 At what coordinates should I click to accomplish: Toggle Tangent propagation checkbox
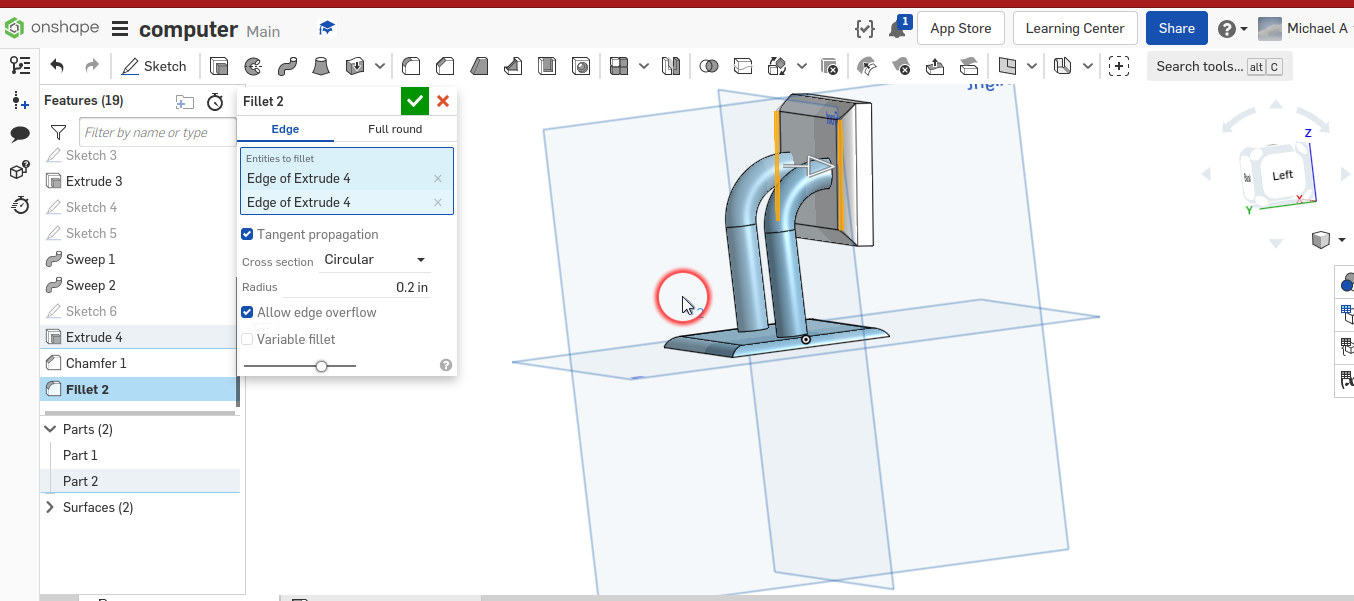click(246, 234)
